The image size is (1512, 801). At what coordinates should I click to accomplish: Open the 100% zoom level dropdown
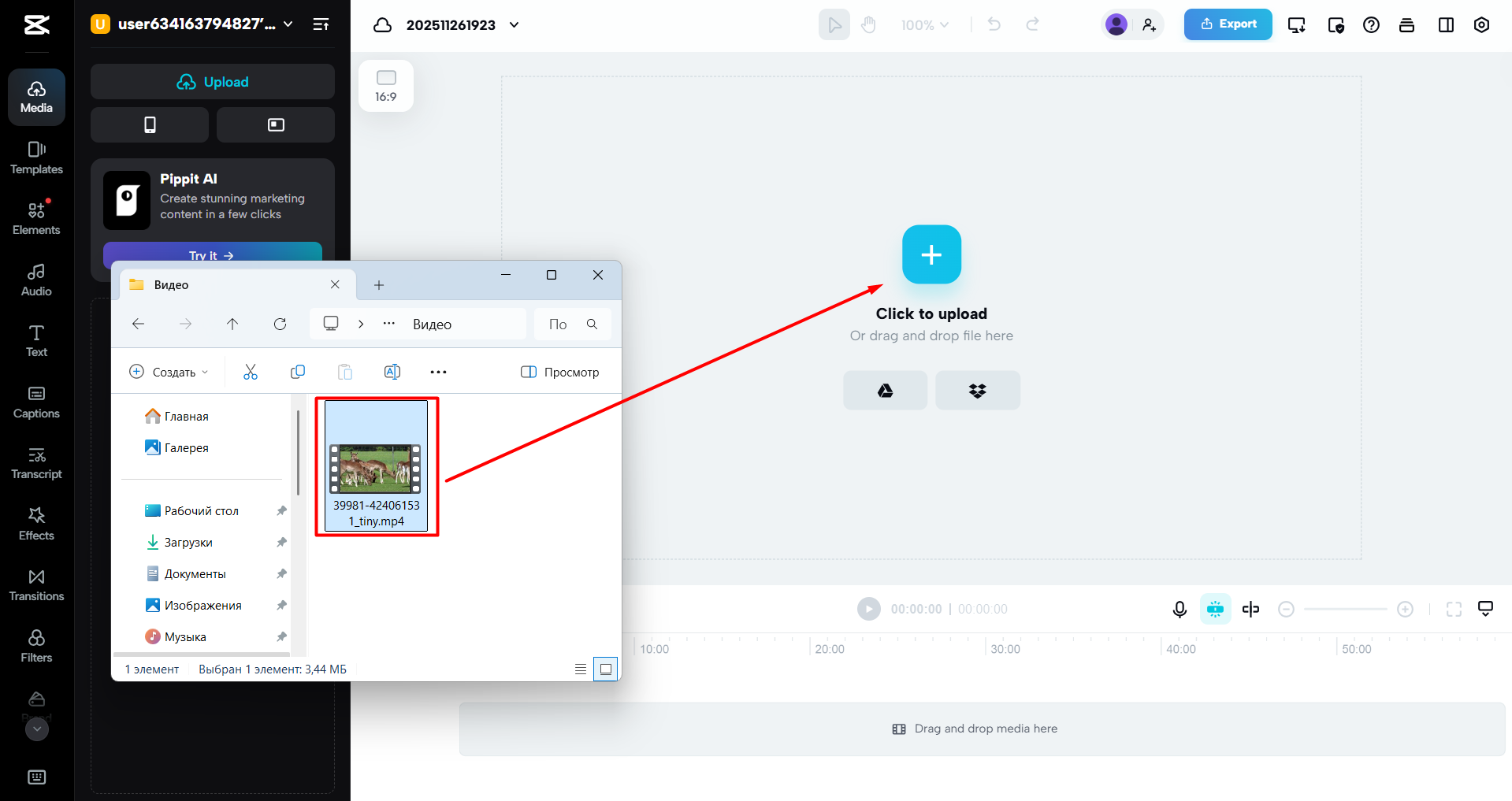pos(925,25)
